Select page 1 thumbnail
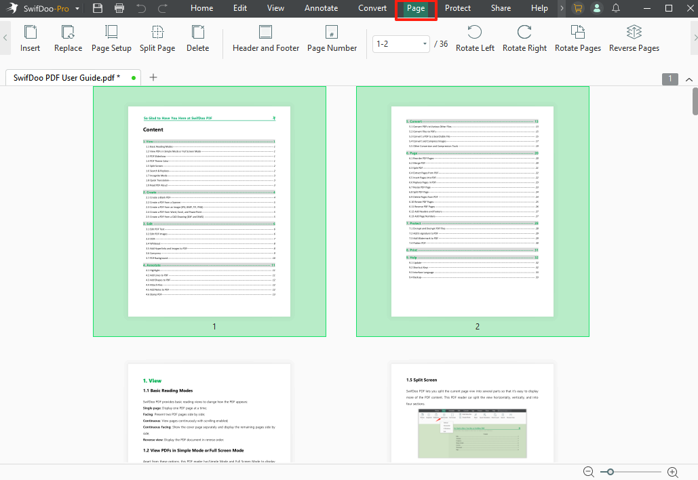The width and height of the screenshot is (698, 480). pyautogui.click(x=209, y=212)
